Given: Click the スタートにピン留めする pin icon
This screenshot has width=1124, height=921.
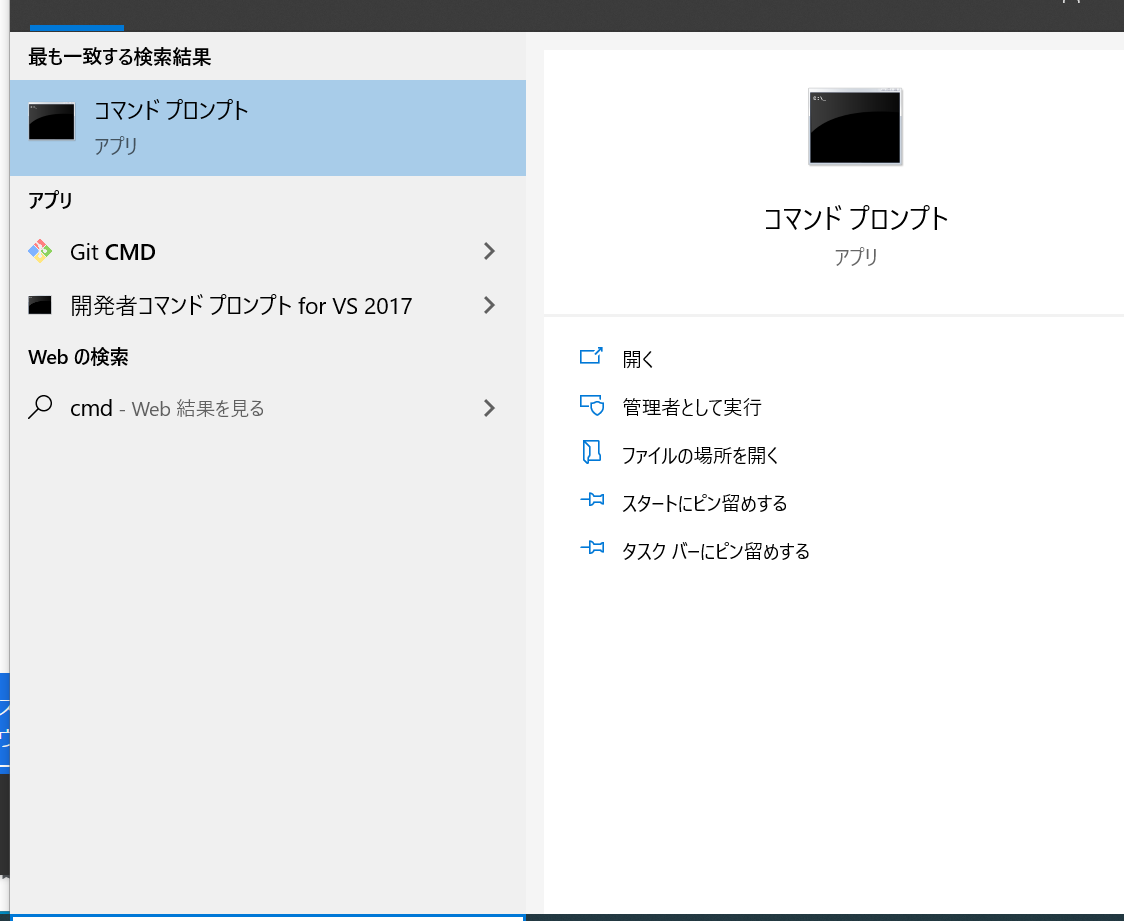Looking at the screenshot, I should click(592, 500).
